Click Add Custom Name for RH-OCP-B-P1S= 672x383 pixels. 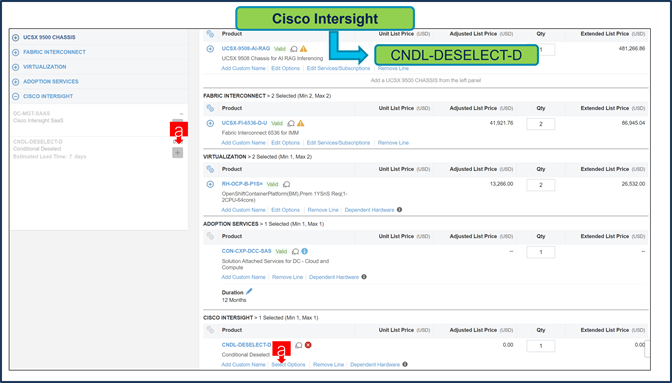(x=243, y=210)
